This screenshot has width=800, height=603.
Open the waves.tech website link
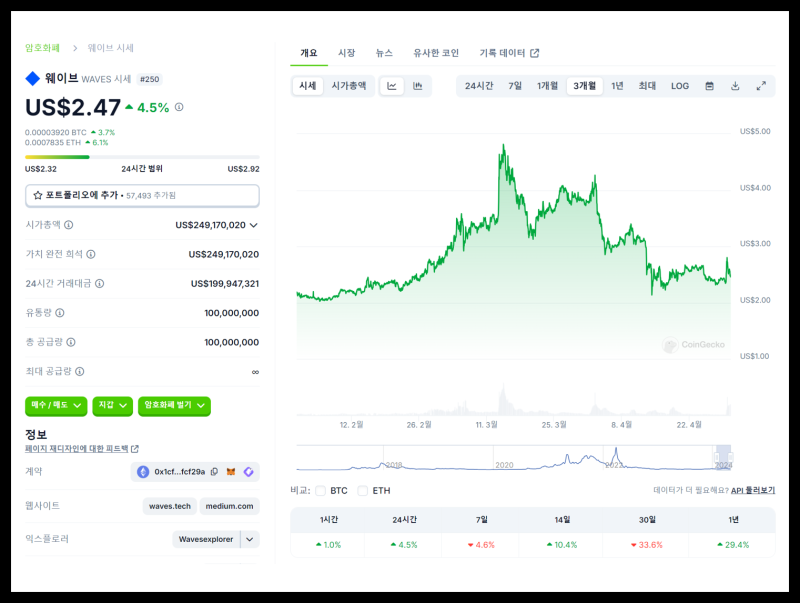[x=168, y=506]
